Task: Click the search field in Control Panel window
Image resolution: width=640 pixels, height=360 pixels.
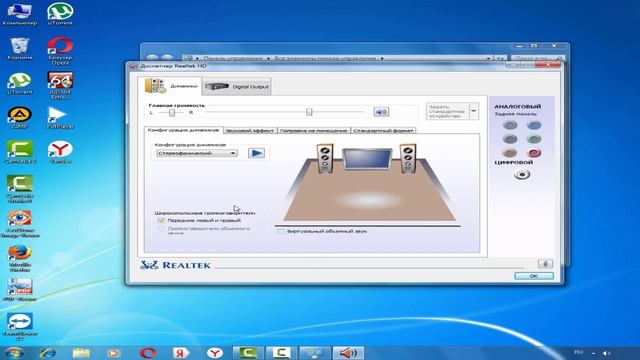Action: (538, 58)
